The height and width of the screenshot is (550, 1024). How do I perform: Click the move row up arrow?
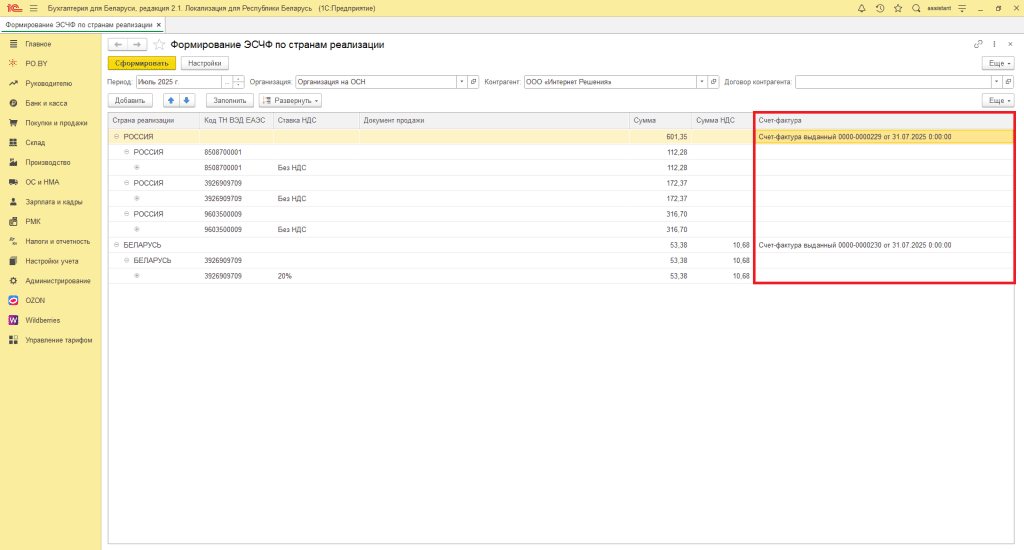click(171, 100)
